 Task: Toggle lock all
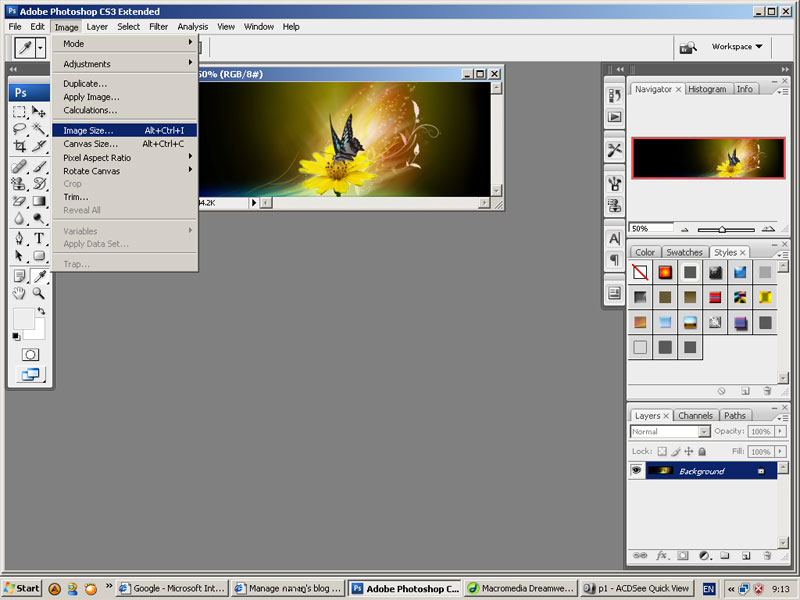click(x=702, y=452)
